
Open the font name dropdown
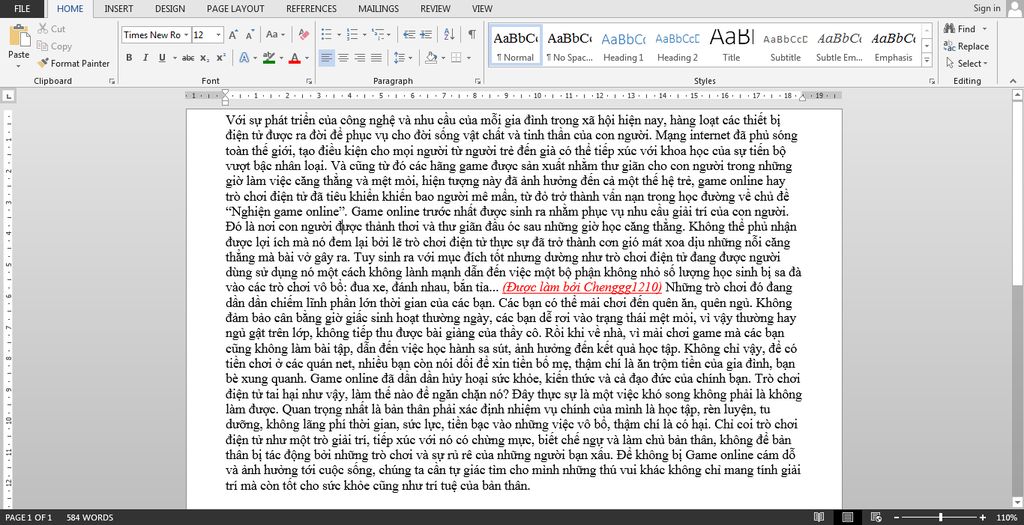click(x=186, y=35)
